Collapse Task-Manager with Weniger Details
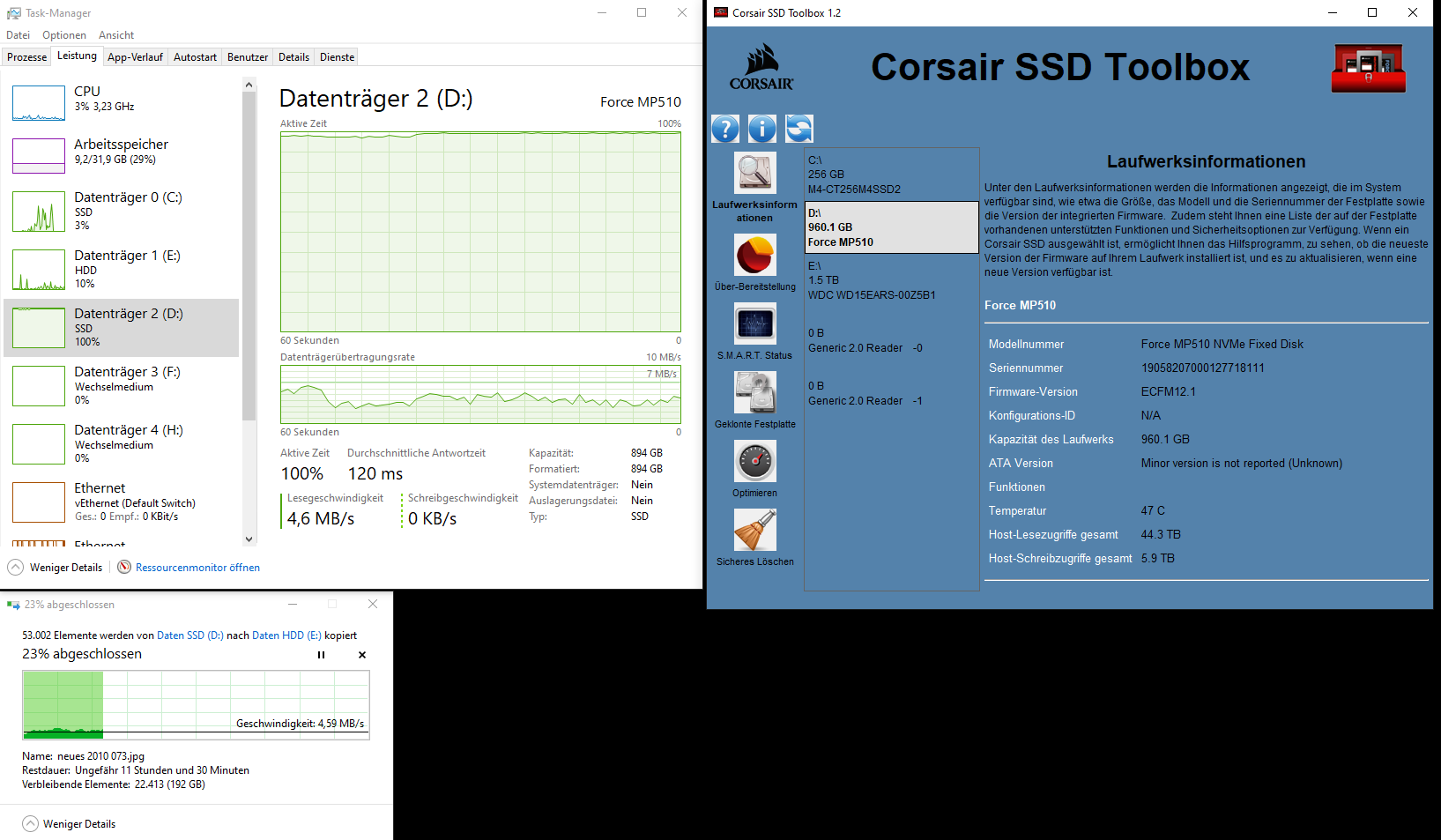 pos(56,567)
